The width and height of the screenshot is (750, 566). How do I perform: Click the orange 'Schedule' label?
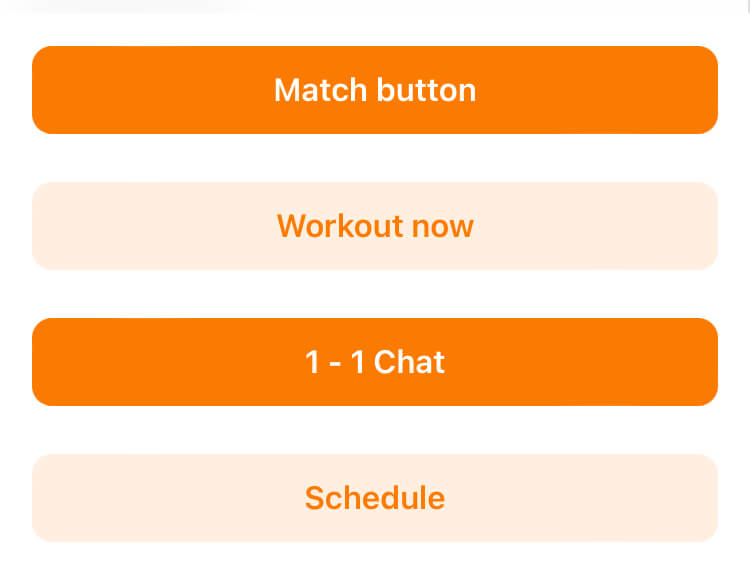(x=375, y=498)
